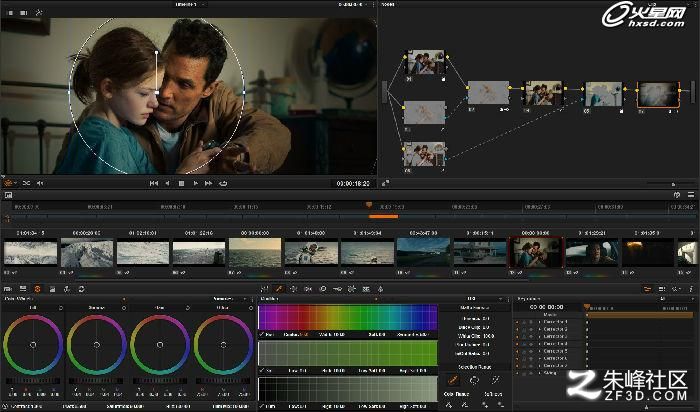Open the Power Window palette

(294, 289)
